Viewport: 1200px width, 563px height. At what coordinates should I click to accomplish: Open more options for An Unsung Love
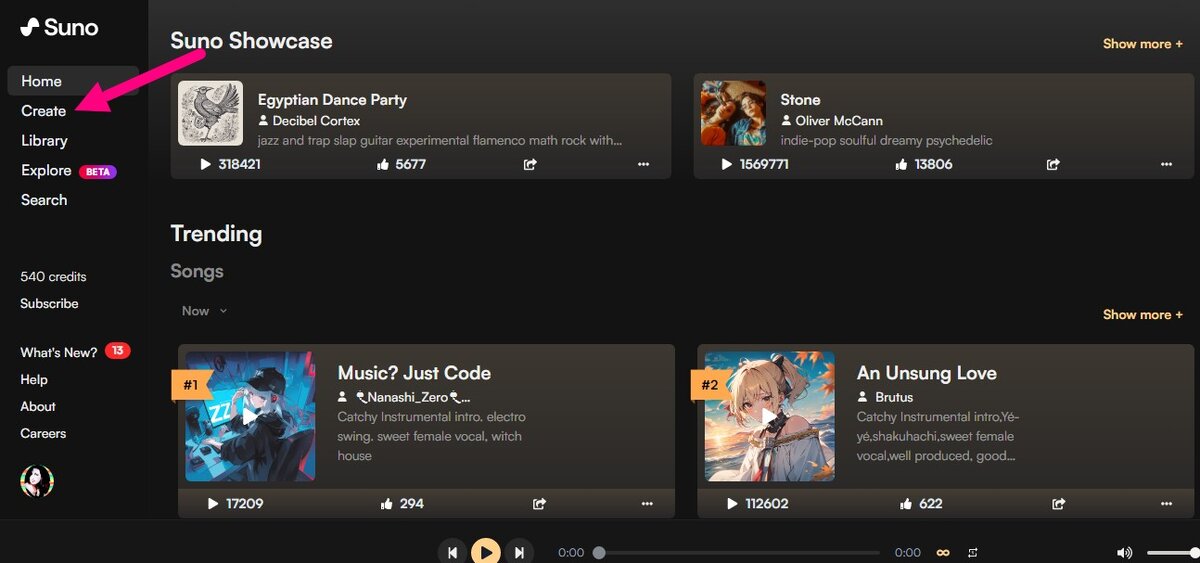pos(1166,504)
